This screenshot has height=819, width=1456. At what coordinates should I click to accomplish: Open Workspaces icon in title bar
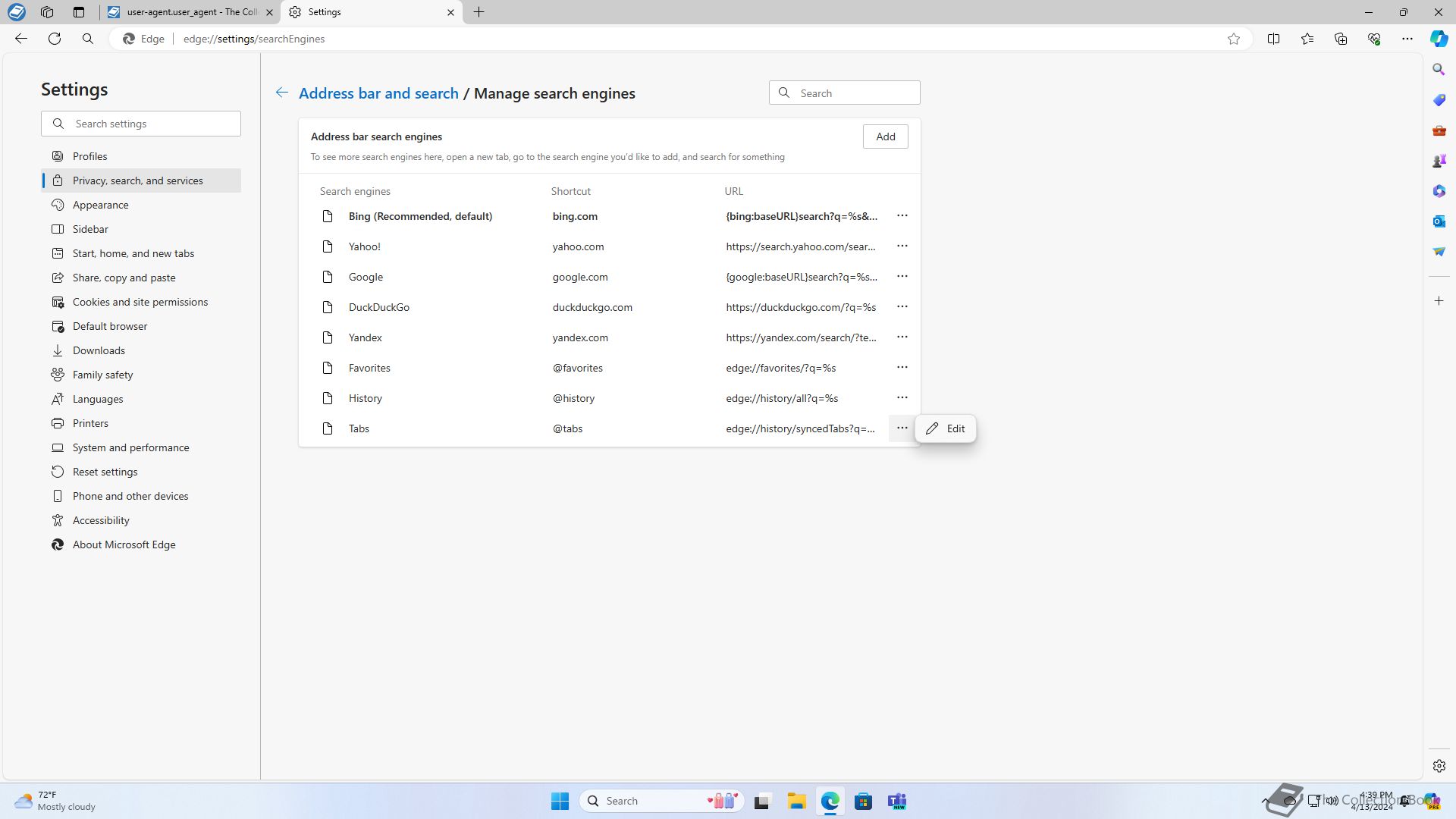[47, 12]
